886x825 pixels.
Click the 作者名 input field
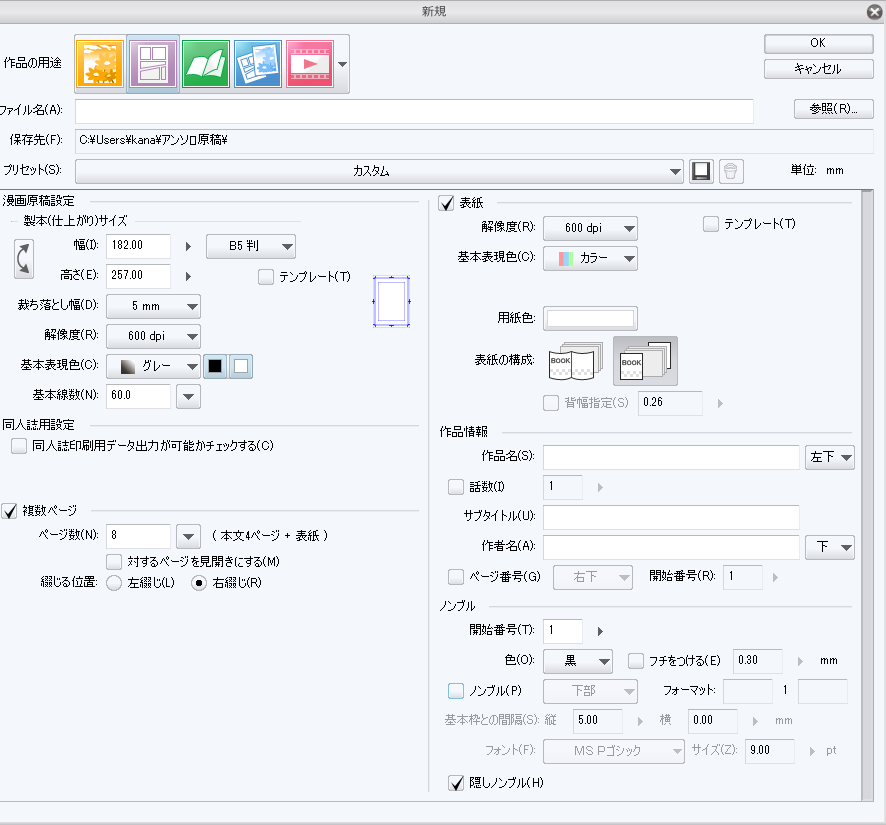[671, 547]
